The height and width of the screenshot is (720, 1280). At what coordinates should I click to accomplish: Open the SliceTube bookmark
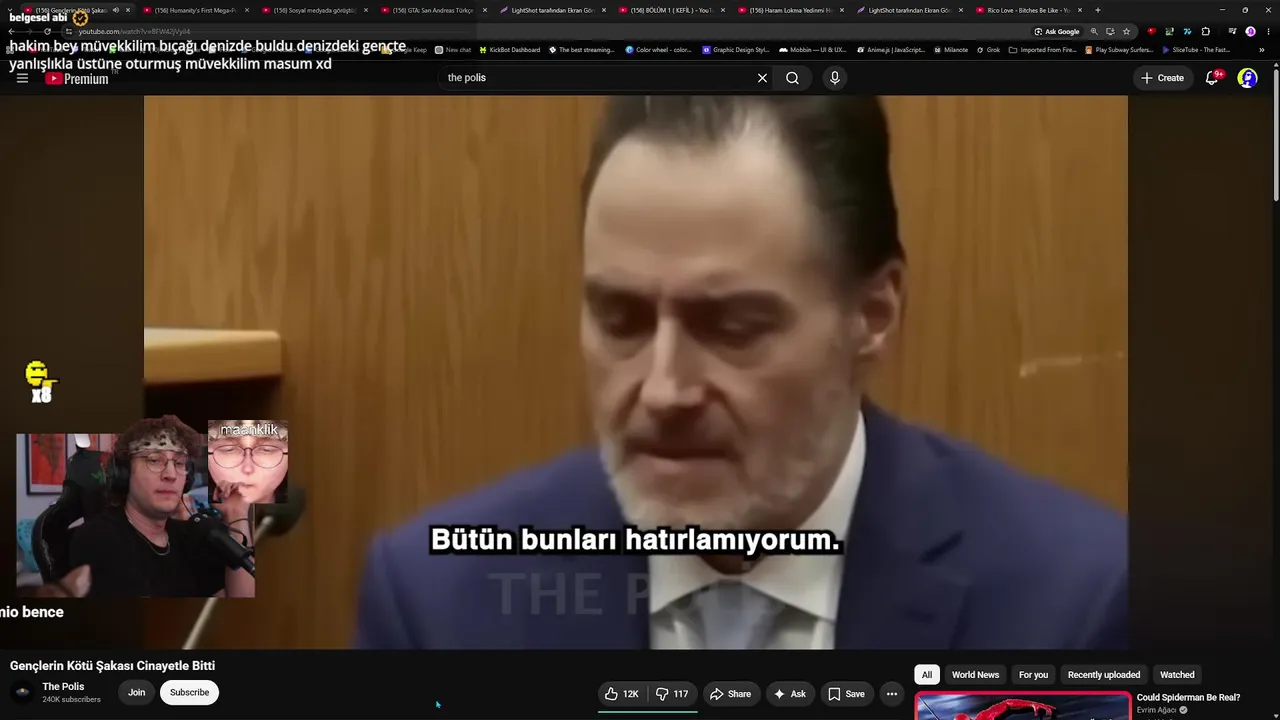[x=1195, y=50]
